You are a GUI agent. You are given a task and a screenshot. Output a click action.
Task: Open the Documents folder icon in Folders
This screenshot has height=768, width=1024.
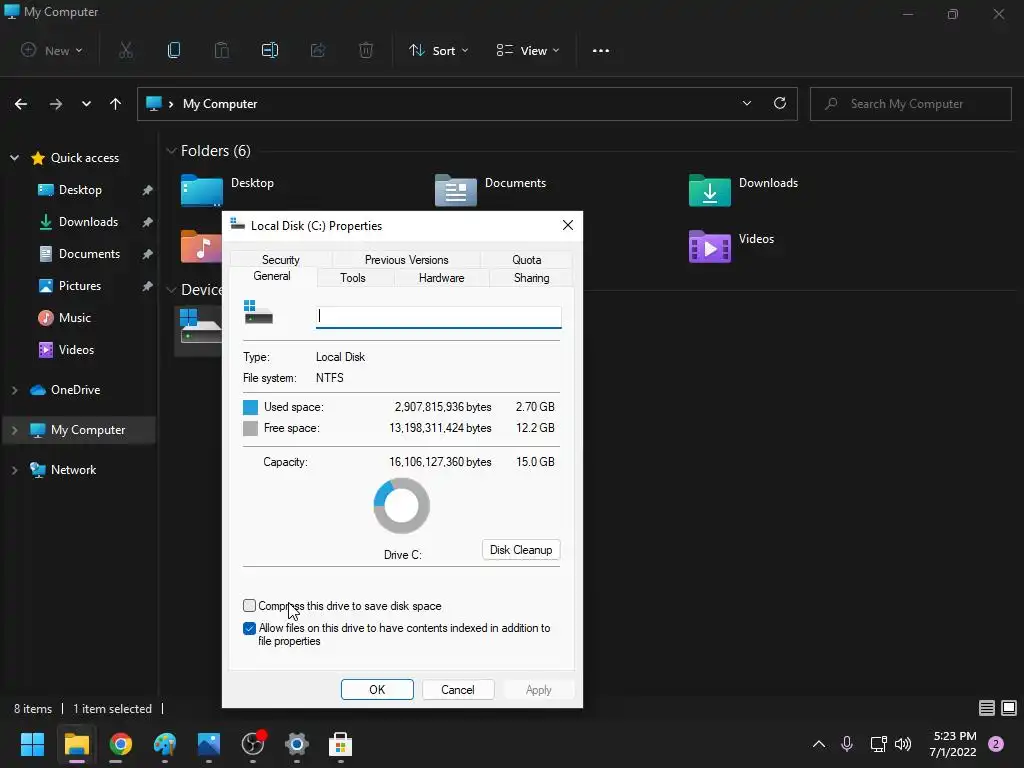pos(455,190)
